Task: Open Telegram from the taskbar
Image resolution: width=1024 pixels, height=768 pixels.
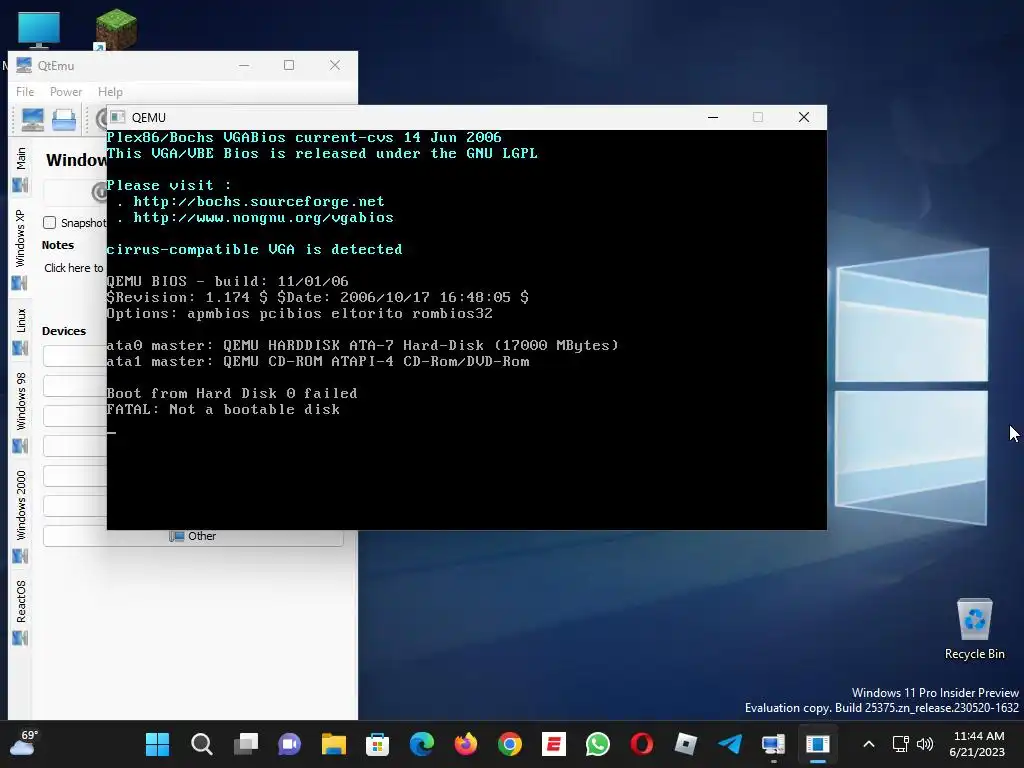Action: coord(730,744)
